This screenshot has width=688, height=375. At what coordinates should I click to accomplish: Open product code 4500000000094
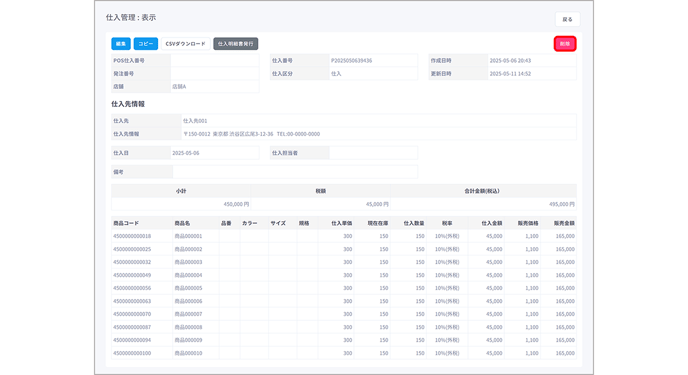[x=132, y=340]
